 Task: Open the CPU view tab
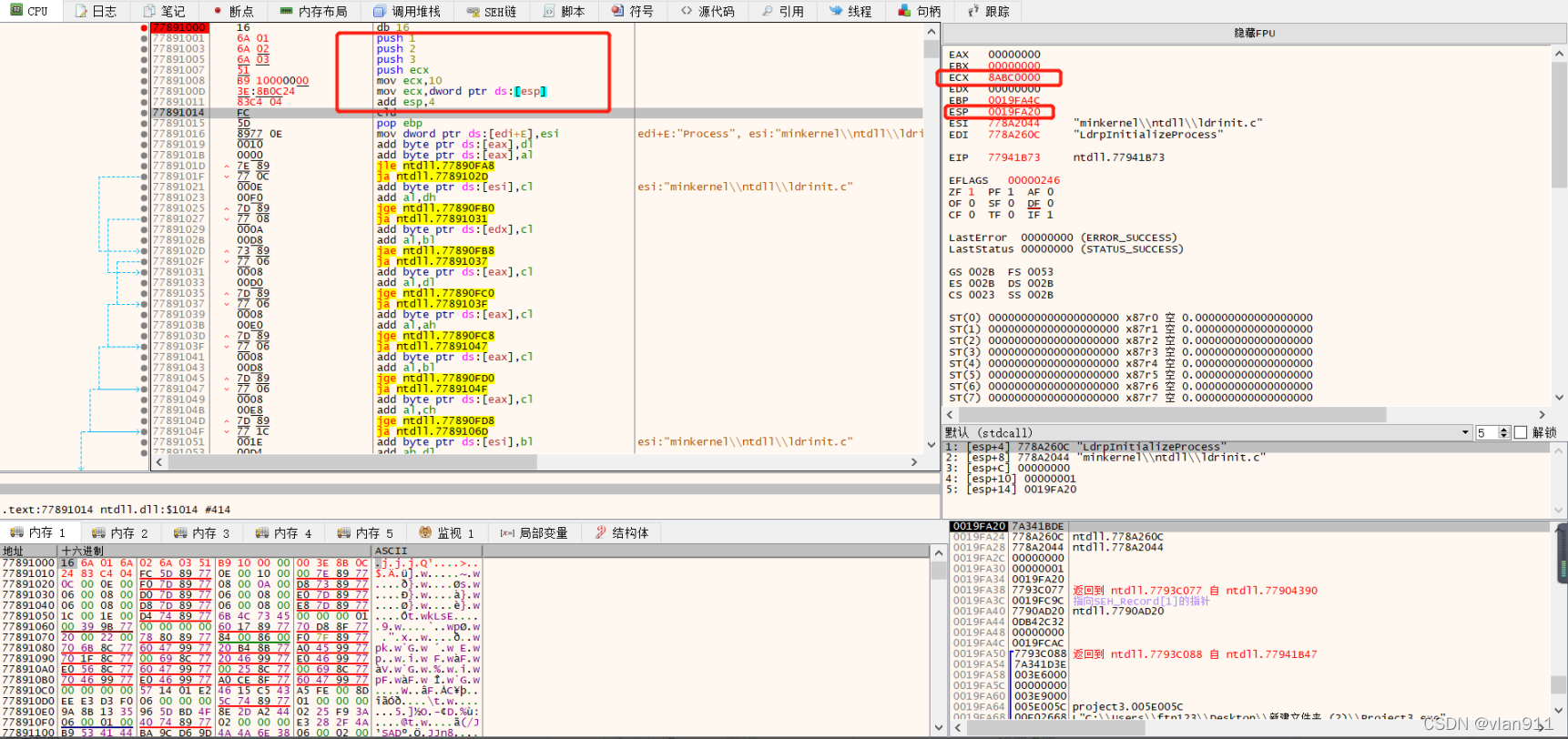point(28,11)
